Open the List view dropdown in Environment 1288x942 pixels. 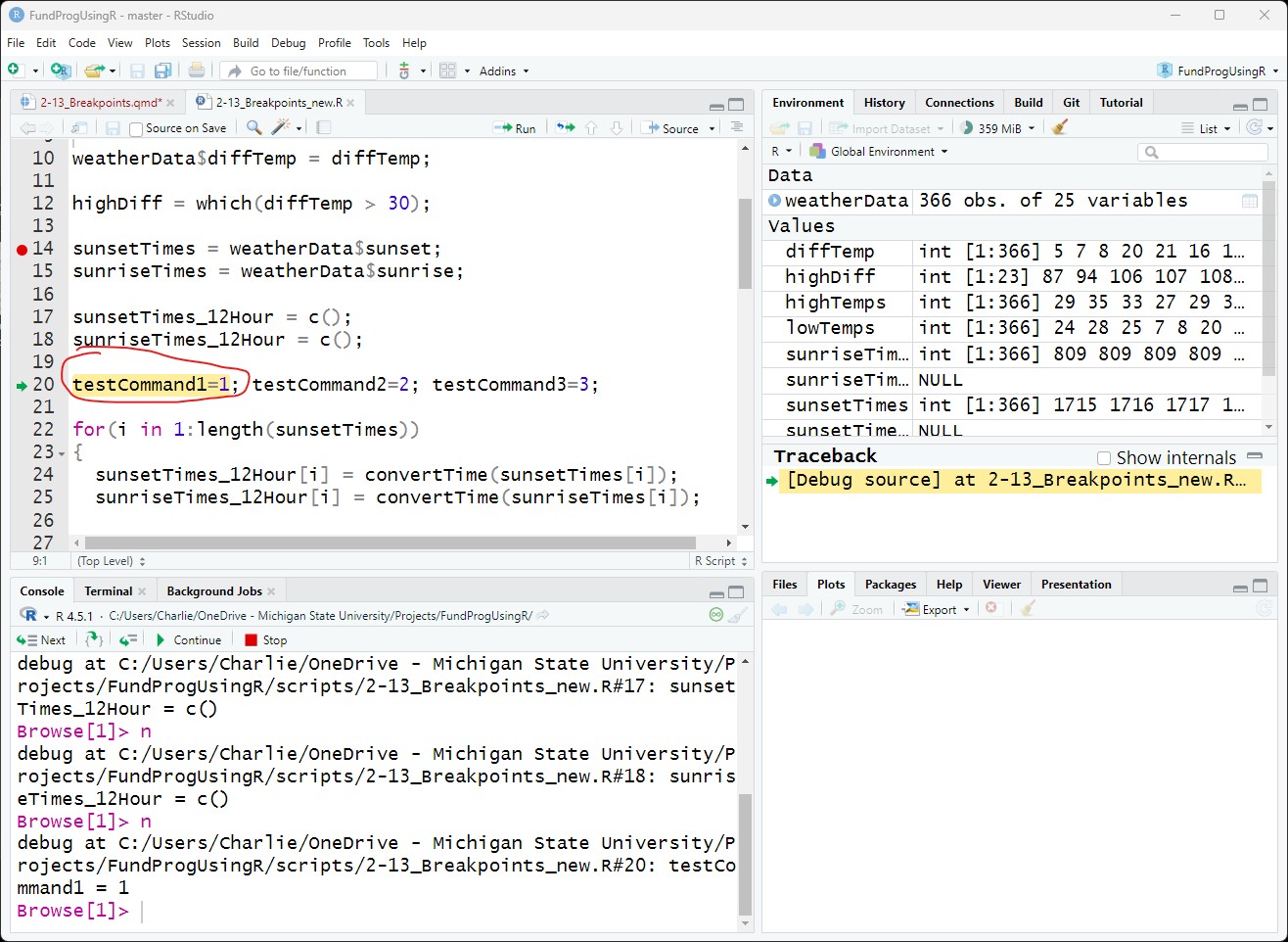[1206, 128]
